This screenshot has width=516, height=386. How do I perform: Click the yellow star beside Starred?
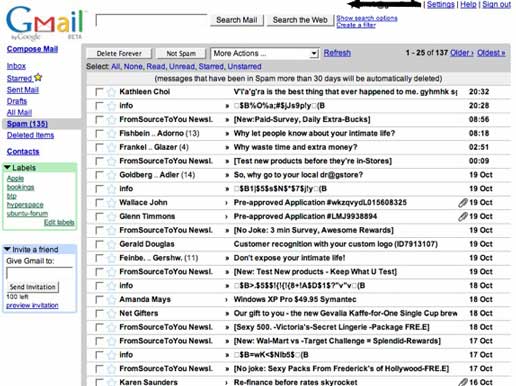point(38,77)
